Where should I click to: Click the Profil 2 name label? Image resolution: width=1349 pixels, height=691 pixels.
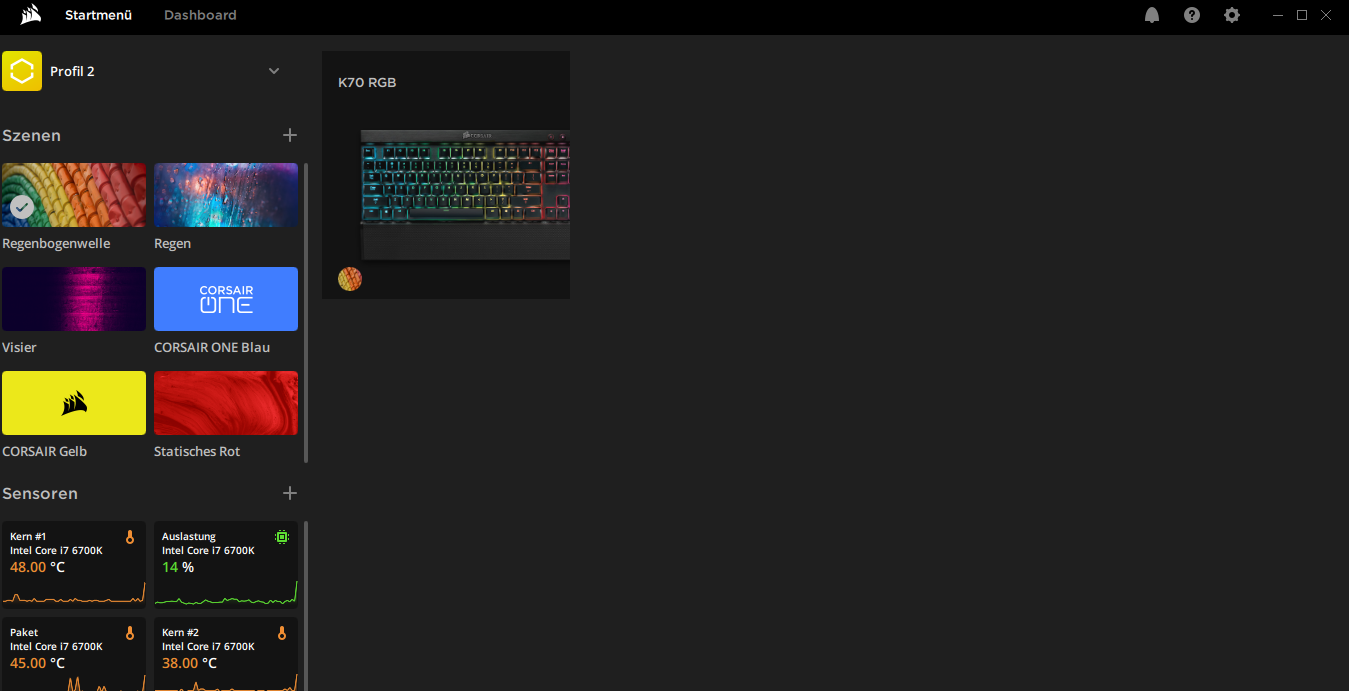[72, 71]
